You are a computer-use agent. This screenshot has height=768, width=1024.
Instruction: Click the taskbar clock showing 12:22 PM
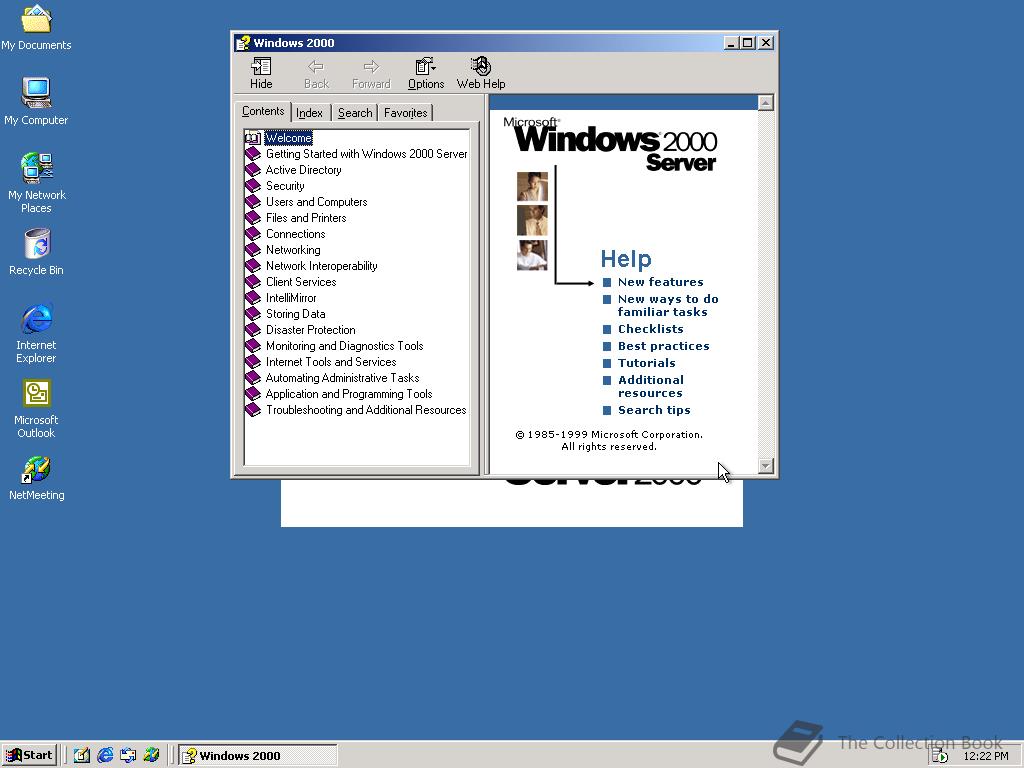pos(985,756)
